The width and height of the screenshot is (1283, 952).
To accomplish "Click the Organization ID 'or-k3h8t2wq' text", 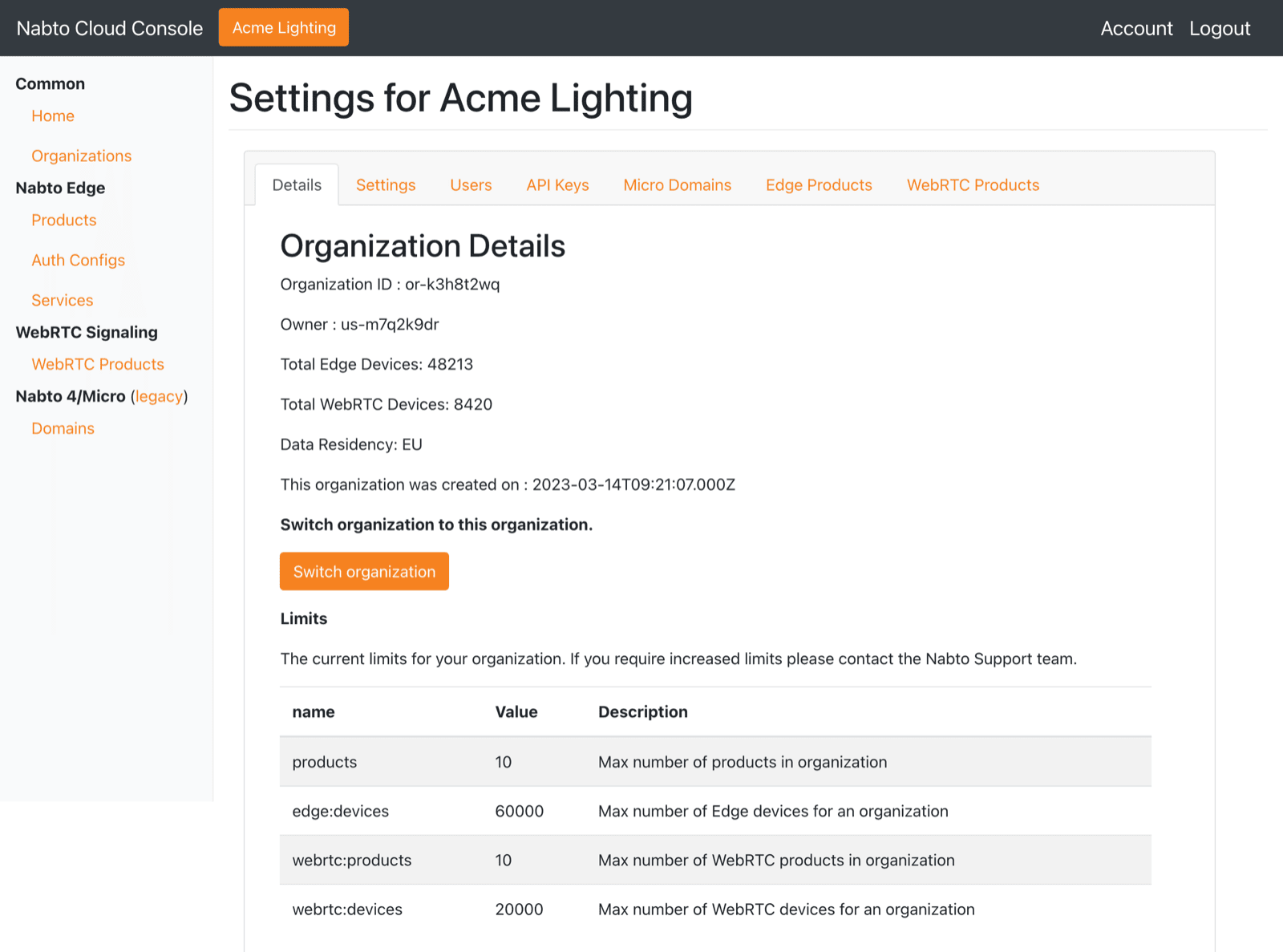I will coord(452,284).
